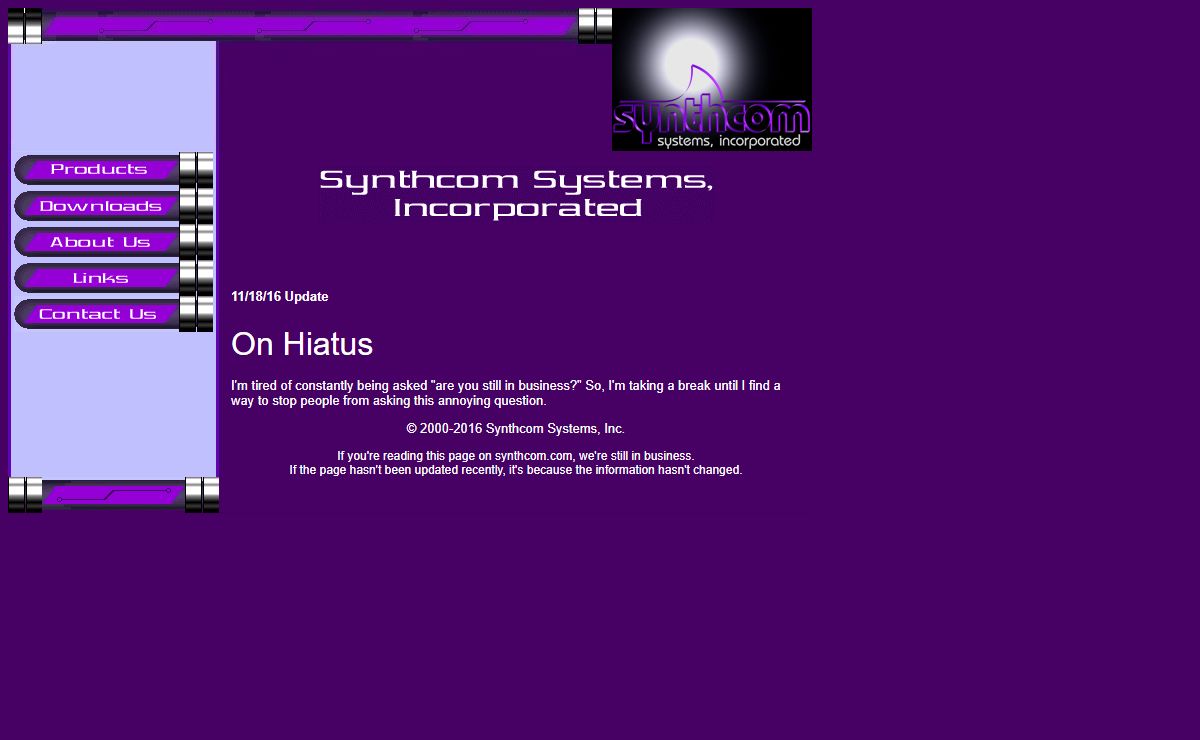Click the copyright 2000-2016 Synthcom Systems line
1200x740 pixels.
516,429
